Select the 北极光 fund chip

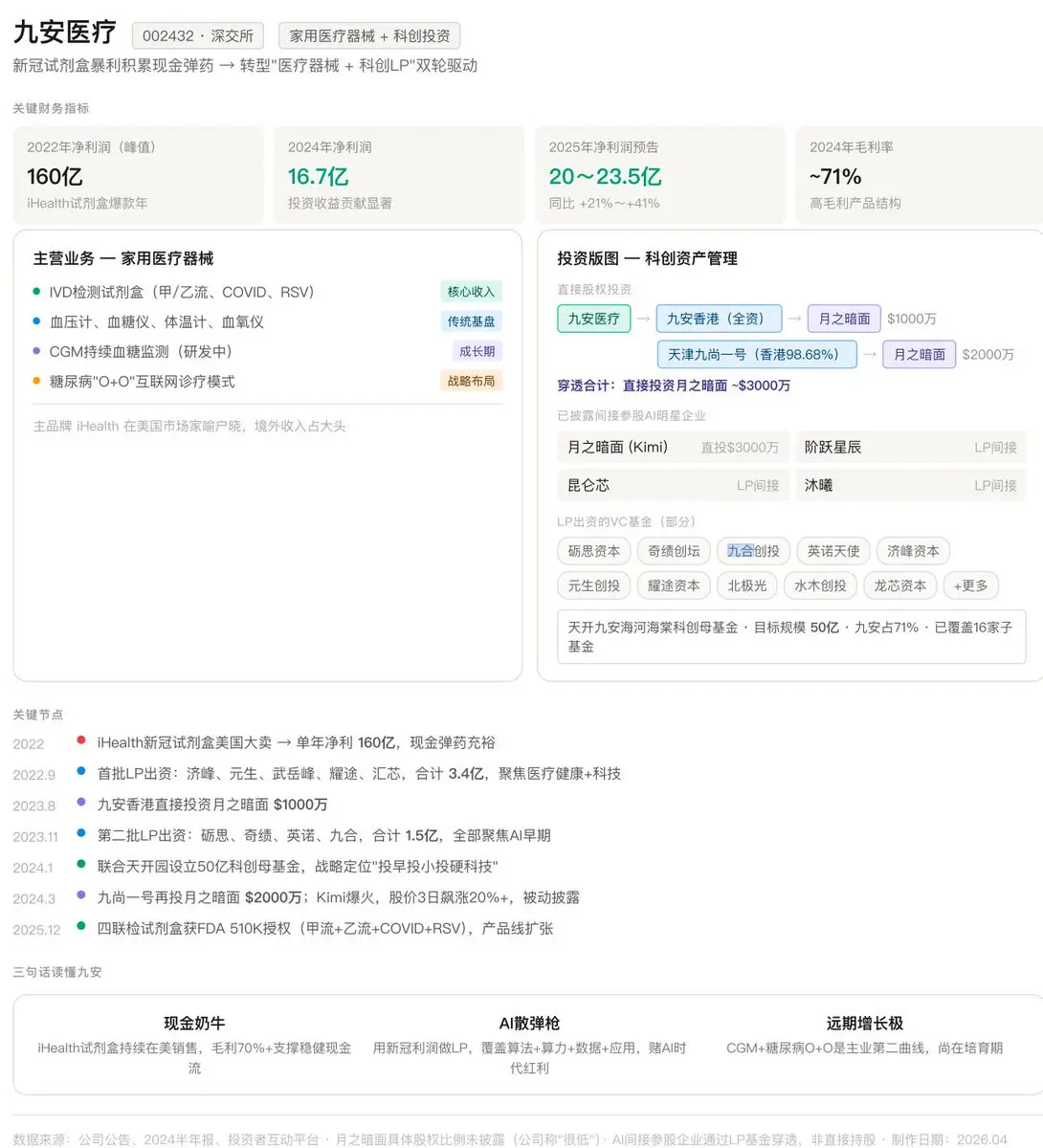747,585
